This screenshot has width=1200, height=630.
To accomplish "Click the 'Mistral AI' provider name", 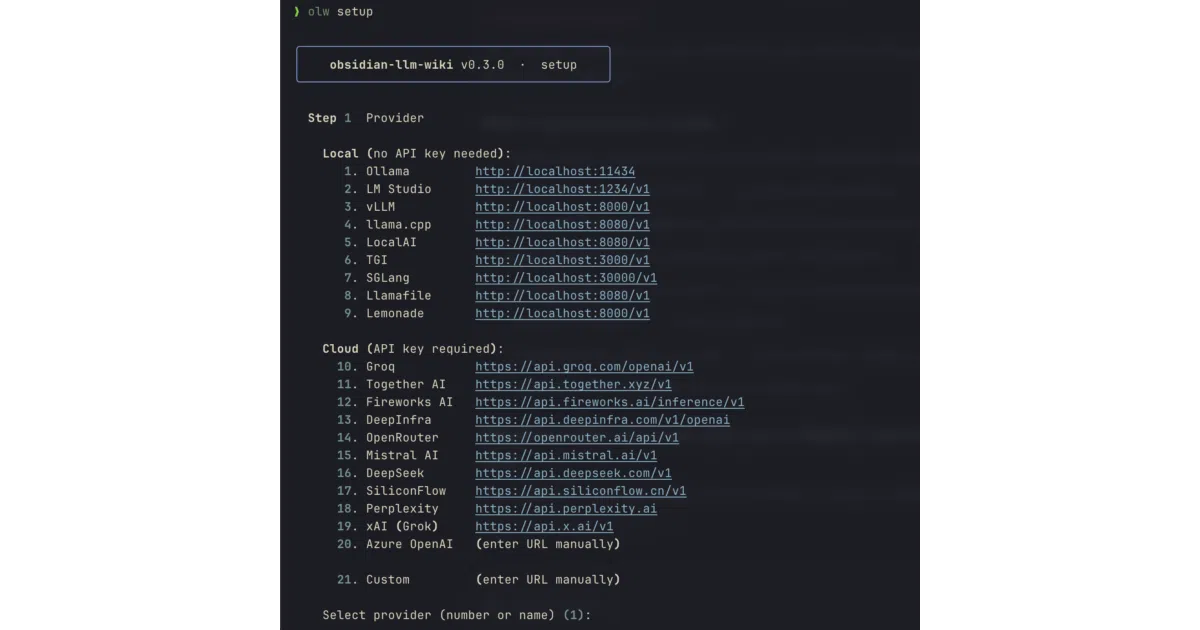I will 402,455.
